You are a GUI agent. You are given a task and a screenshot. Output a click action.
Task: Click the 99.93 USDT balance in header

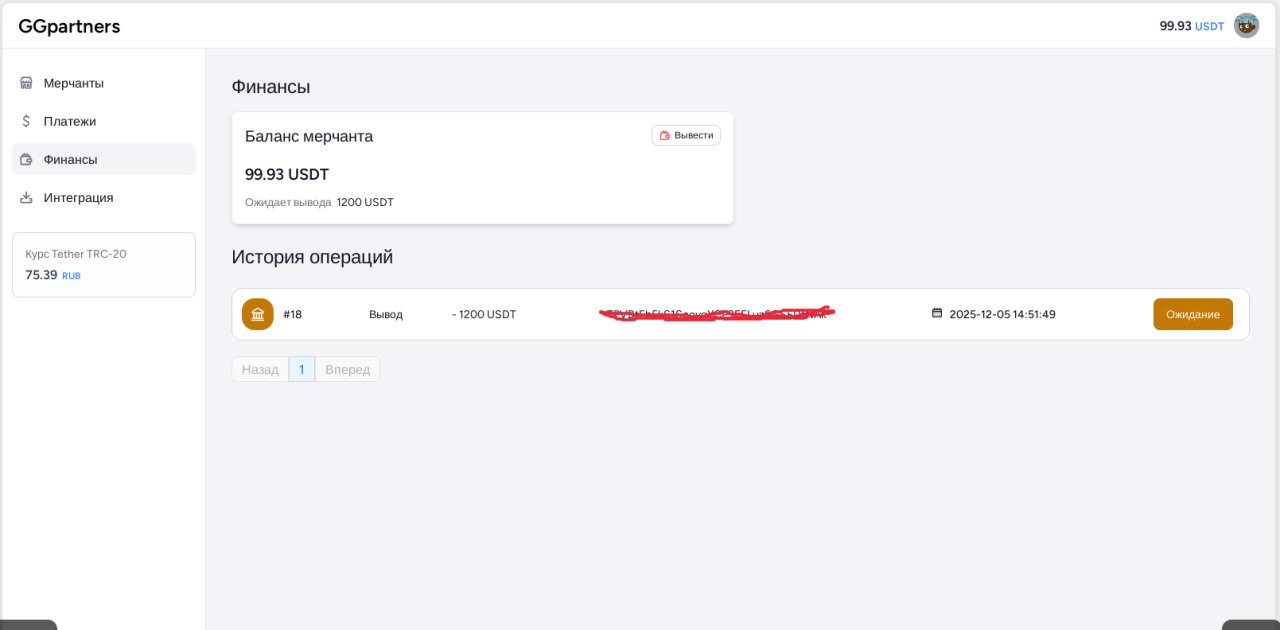tap(1190, 26)
